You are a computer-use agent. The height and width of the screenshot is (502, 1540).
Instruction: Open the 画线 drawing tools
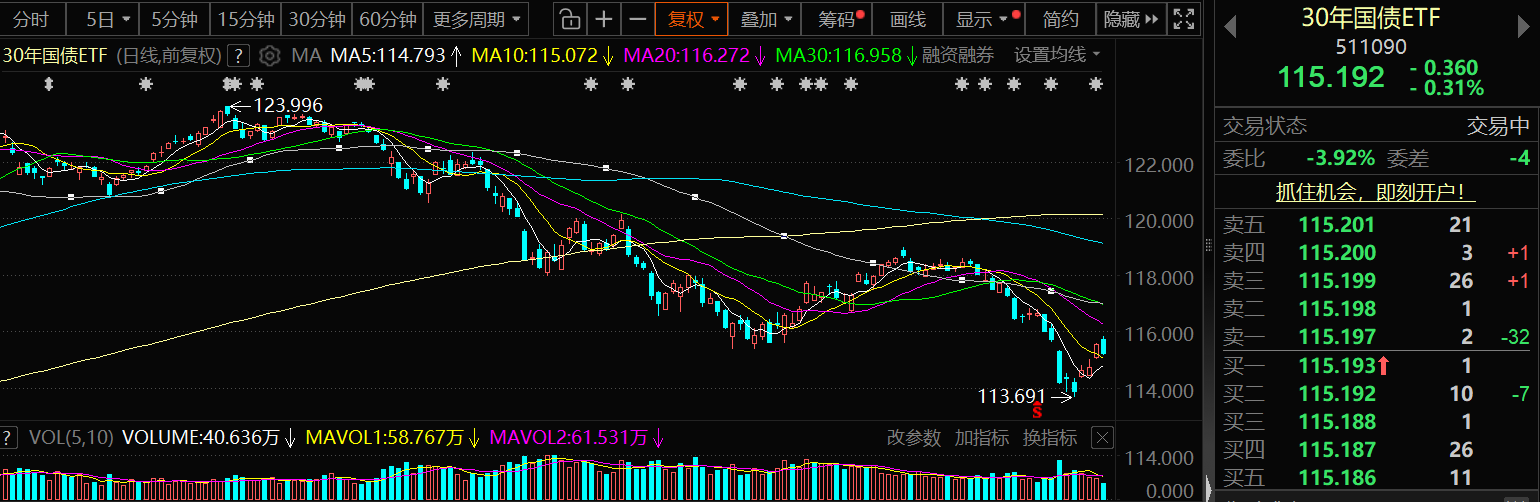pyautogui.click(x=907, y=19)
